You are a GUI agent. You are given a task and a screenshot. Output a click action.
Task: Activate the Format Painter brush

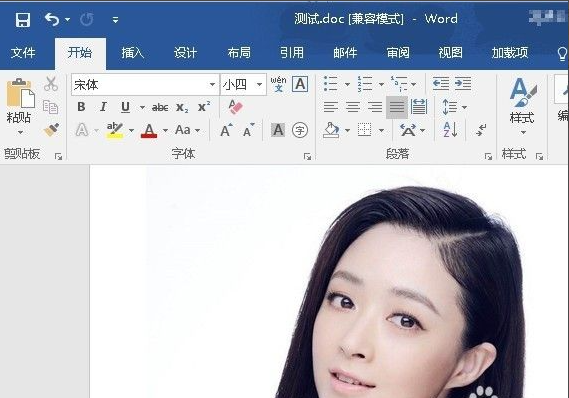51,130
